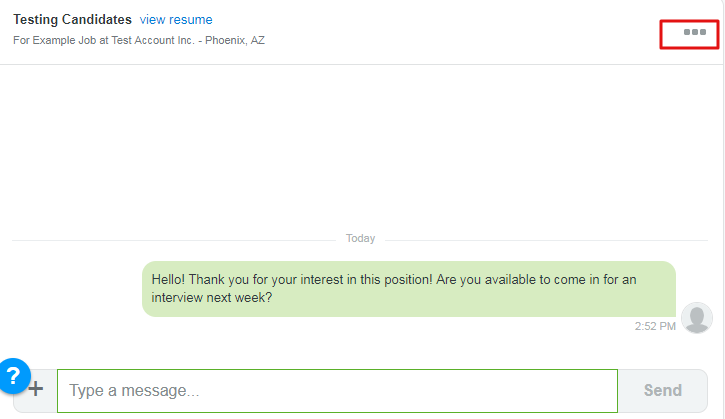Click the Today date divider label
This screenshot has height=419, width=725.
(x=360, y=239)
